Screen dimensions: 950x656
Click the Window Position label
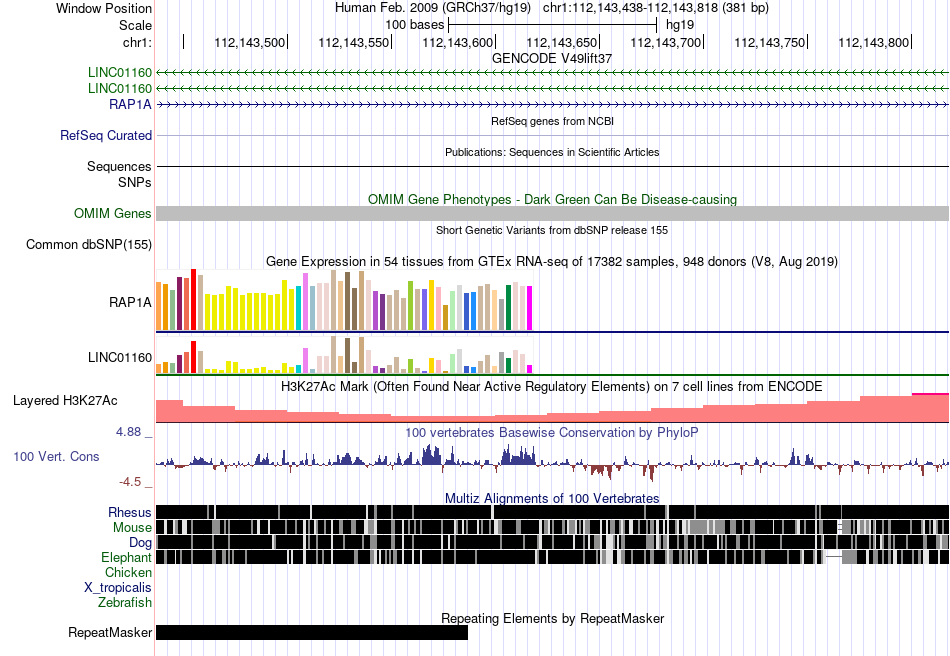pos(104,8)
